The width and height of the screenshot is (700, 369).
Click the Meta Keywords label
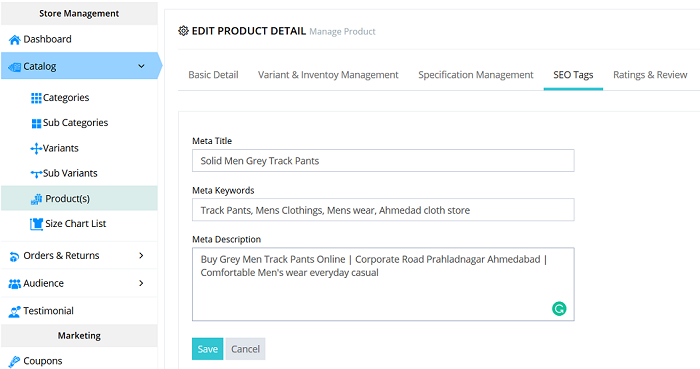[x=223, y=191]
